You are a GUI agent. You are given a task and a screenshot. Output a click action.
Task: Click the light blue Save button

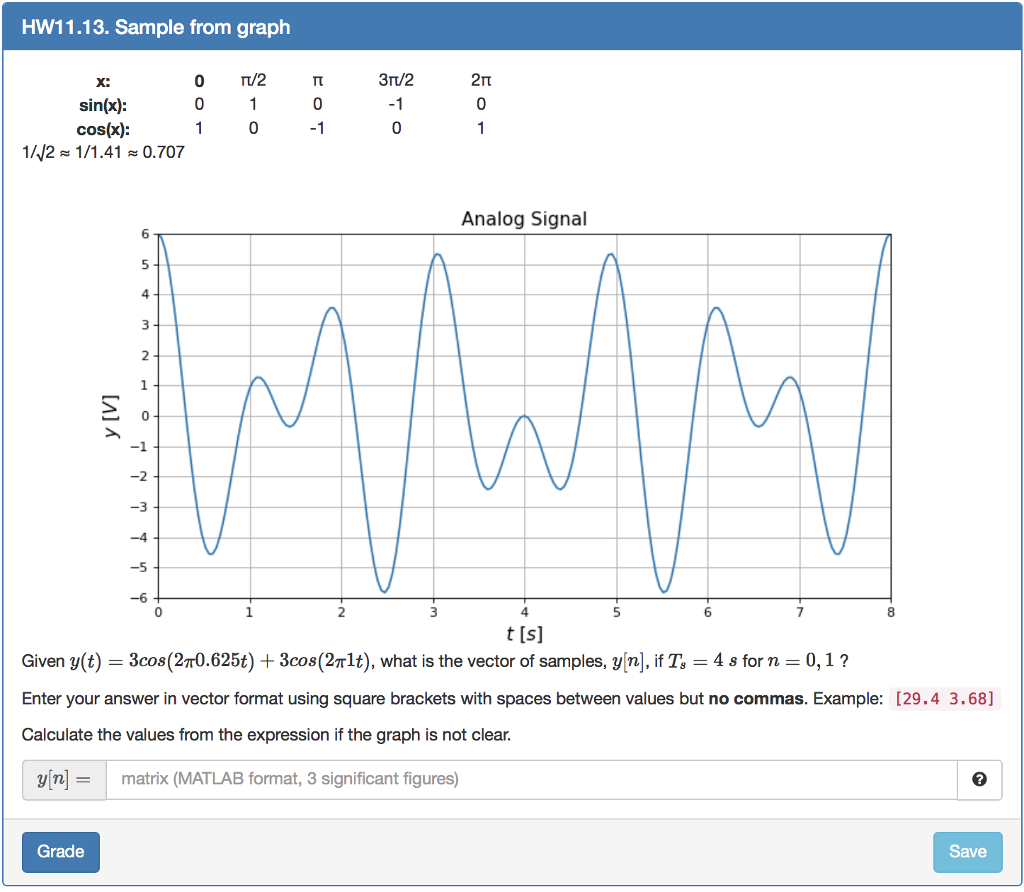[x=967, y=851]
